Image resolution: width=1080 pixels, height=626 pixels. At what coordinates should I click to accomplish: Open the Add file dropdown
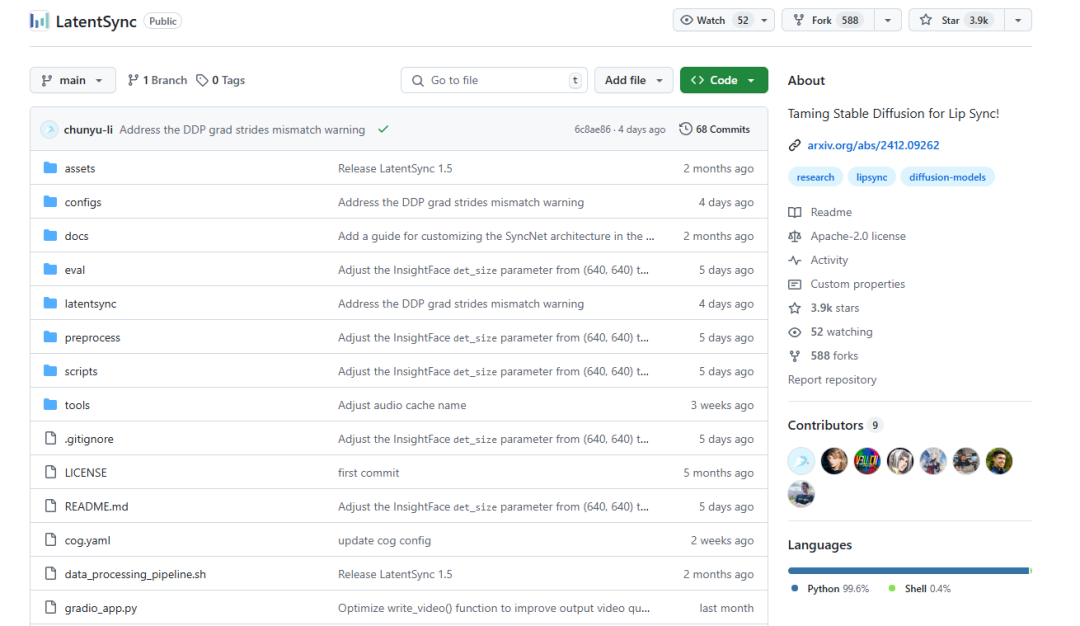tap(634, 80)
